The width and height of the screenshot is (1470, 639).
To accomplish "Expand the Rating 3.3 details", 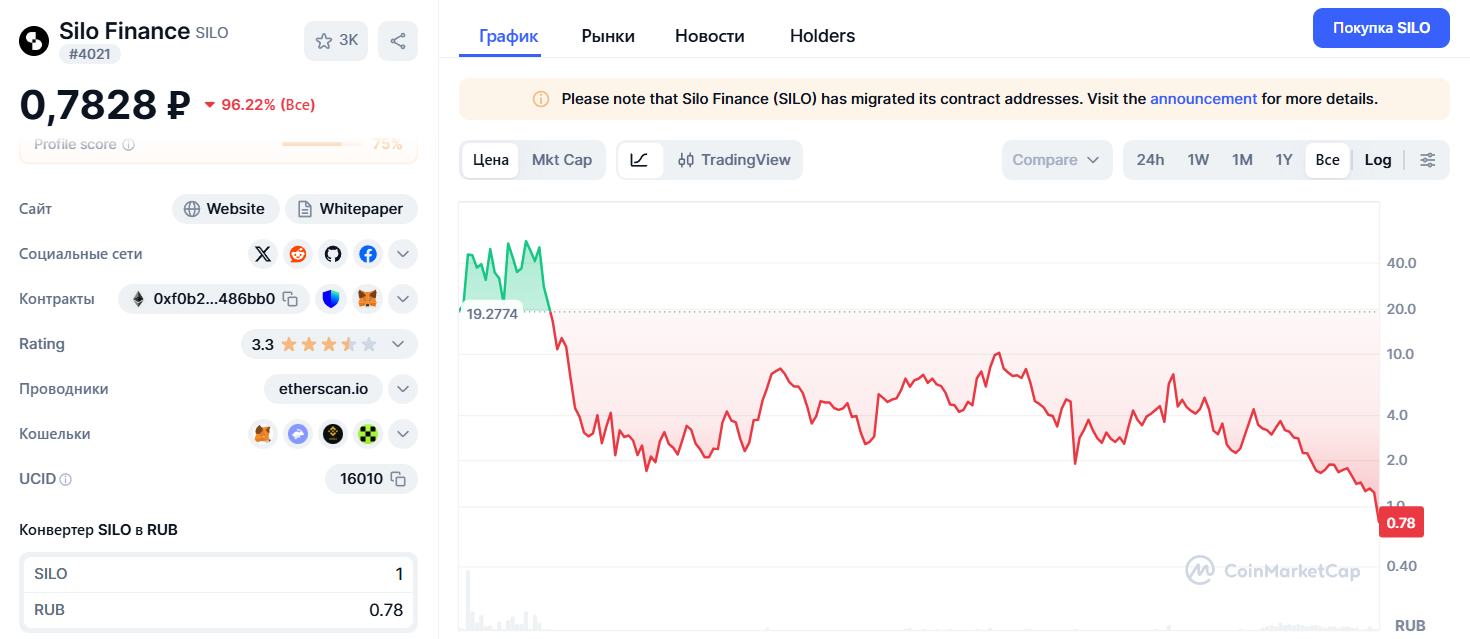I will point(398,344).
